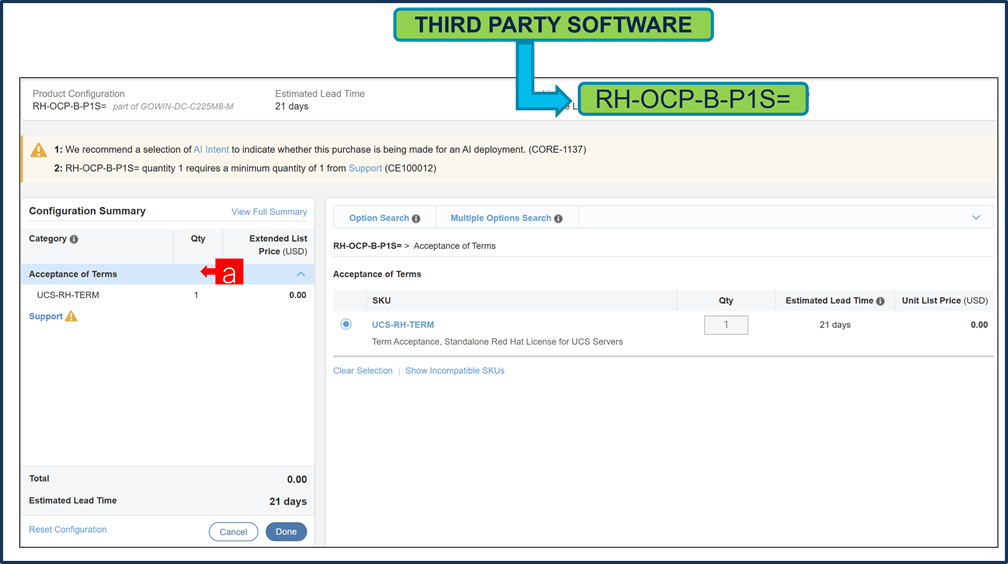
Task: Click the Cancel button
Action: [233, 532]
